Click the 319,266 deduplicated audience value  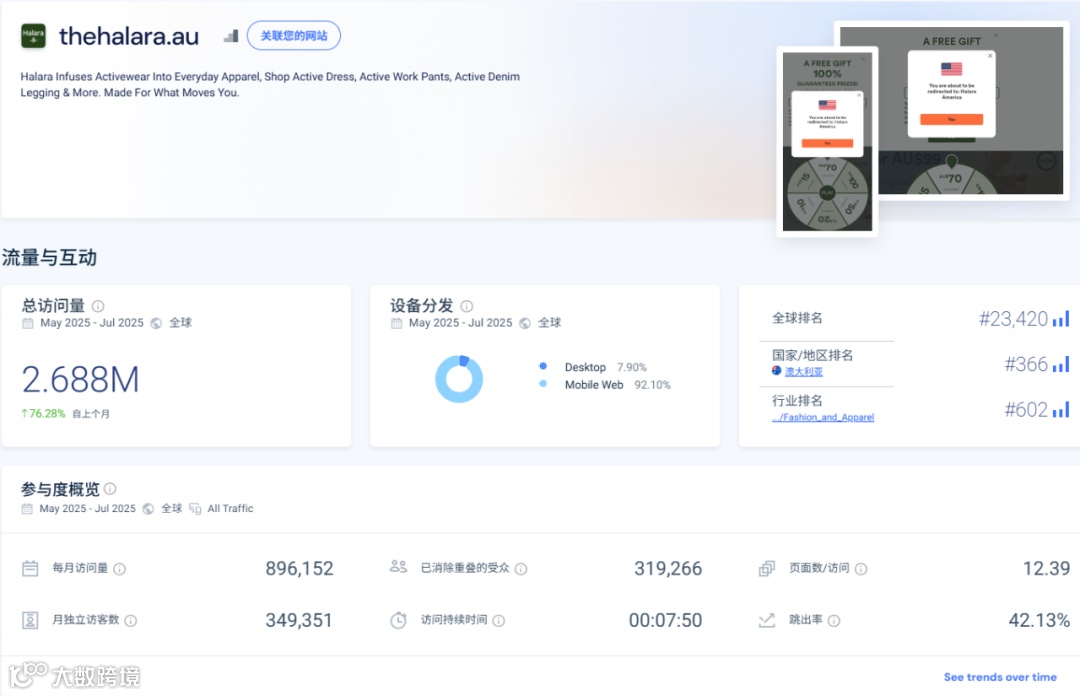click(668, 569)
